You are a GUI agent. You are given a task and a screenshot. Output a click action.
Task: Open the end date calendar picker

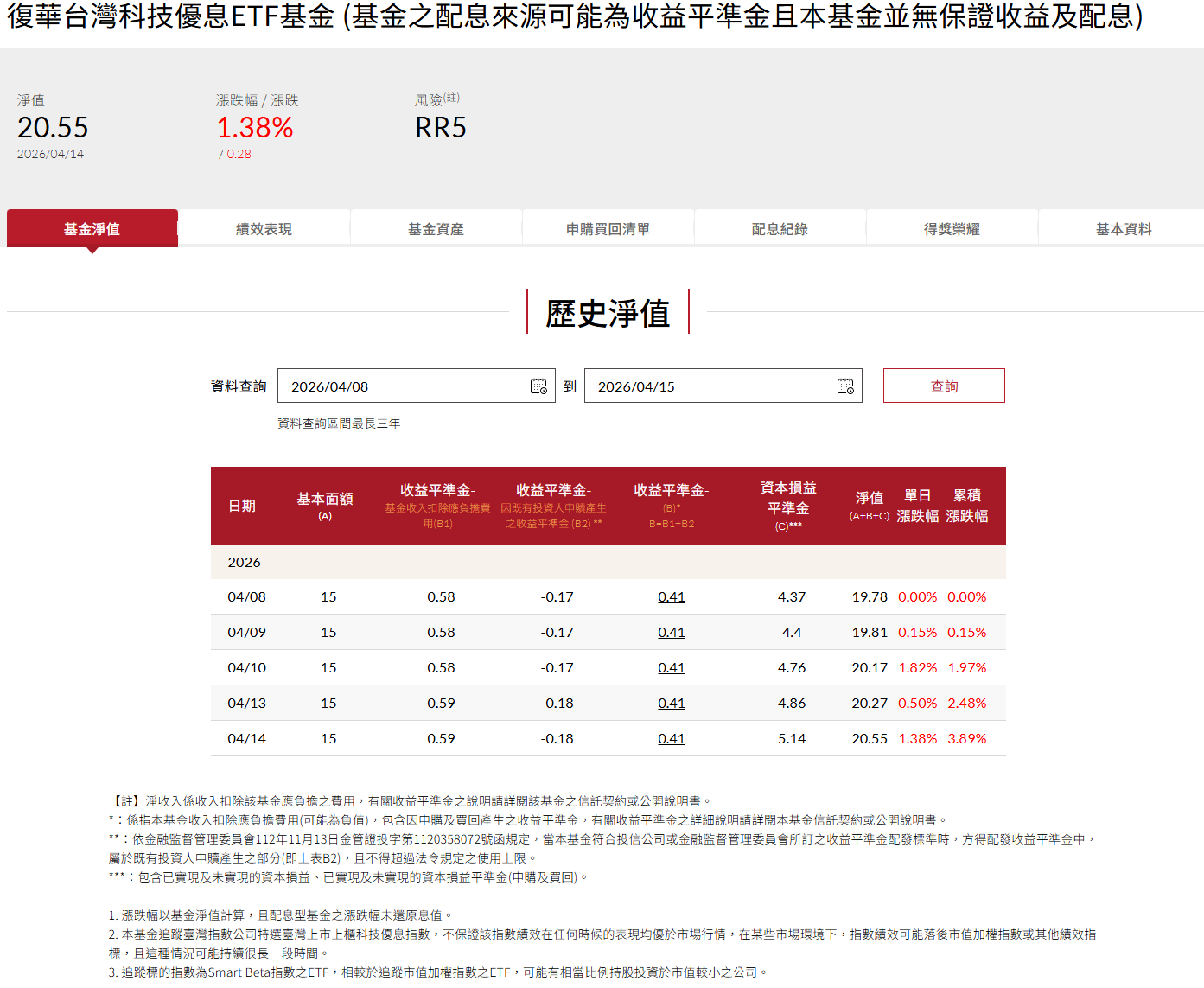[x=844, y=386]
